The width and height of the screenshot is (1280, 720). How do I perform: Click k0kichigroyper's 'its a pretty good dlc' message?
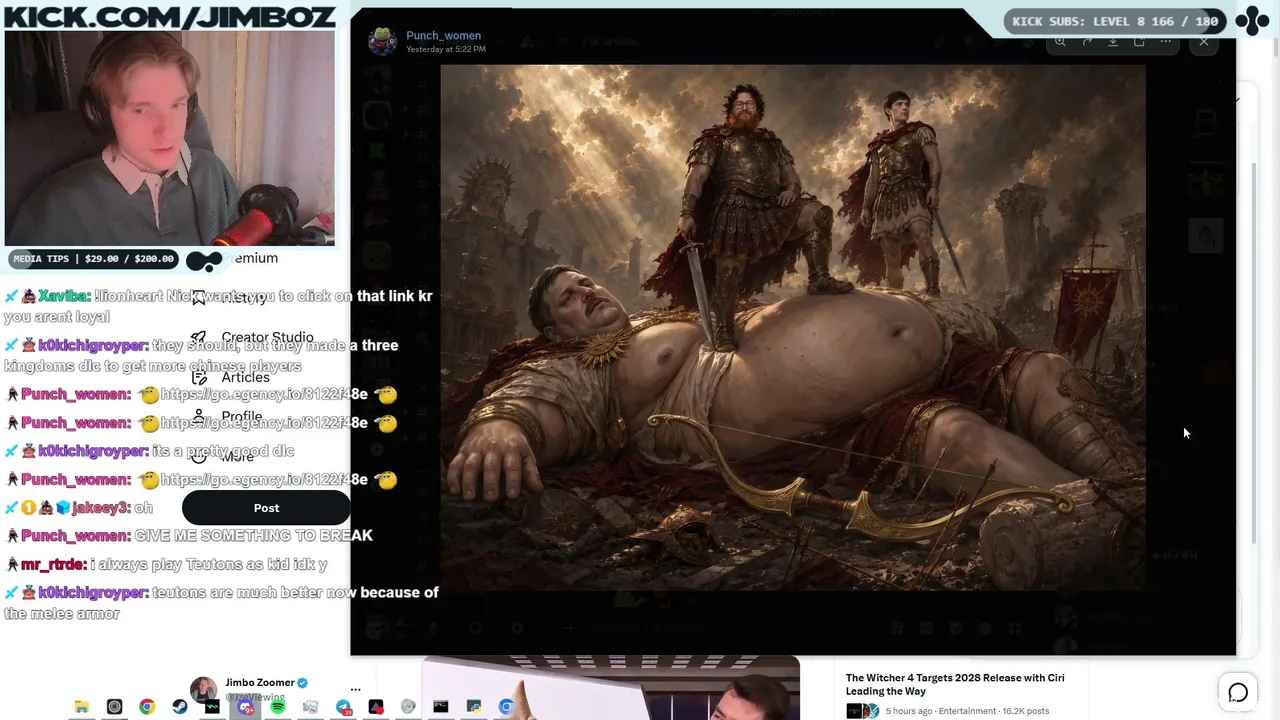pyautogui.click(x=223, y=451)
